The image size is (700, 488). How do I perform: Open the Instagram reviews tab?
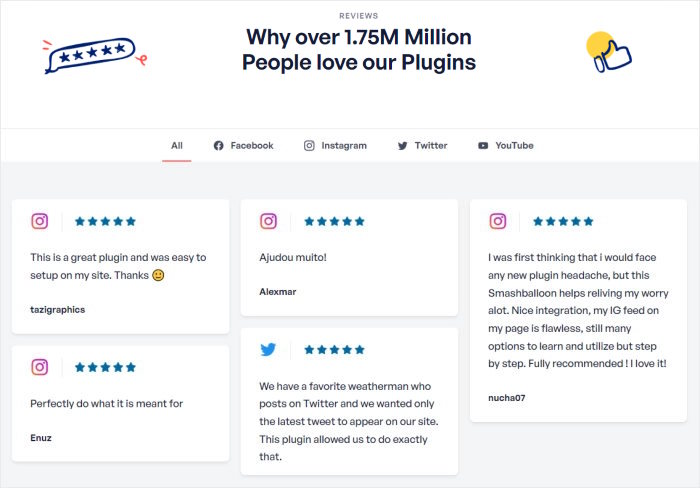click(335, 145)
